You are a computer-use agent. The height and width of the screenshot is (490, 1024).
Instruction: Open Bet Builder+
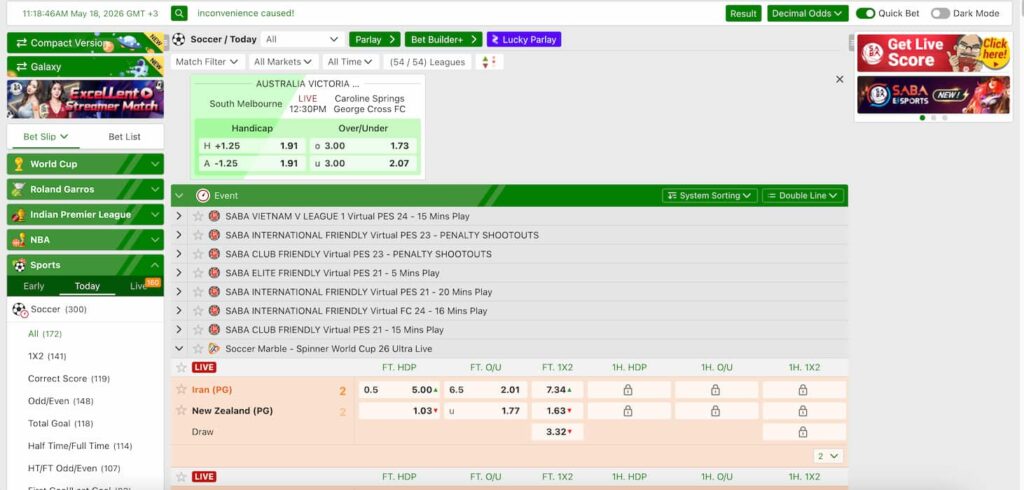pos(443,39)
